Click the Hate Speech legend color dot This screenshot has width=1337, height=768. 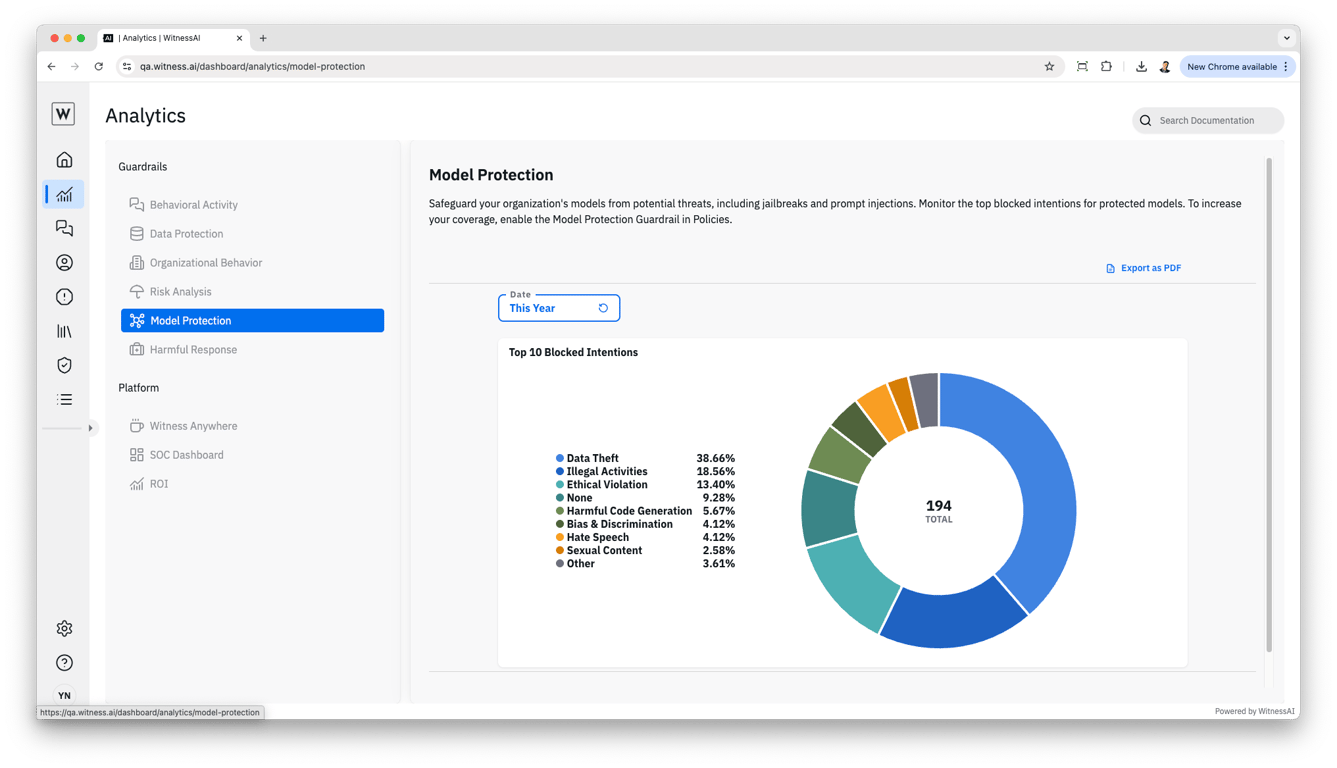click(x=560, y=537)
